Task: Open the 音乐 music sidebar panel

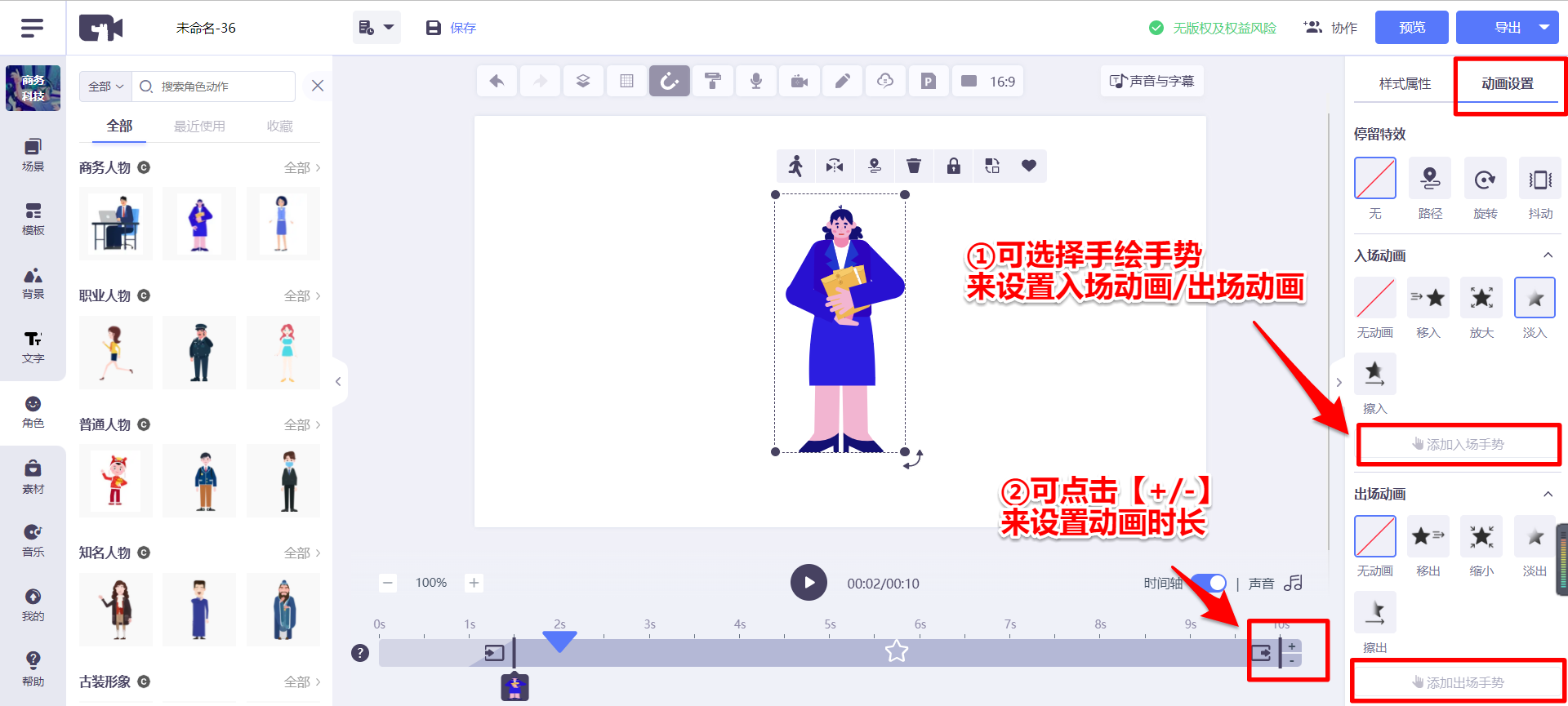Action: click(33, 541)
